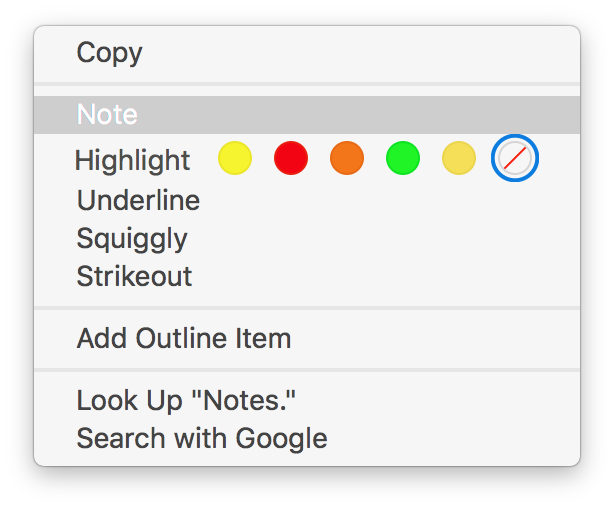Pick the red highlight color circle

pos(291,158)
